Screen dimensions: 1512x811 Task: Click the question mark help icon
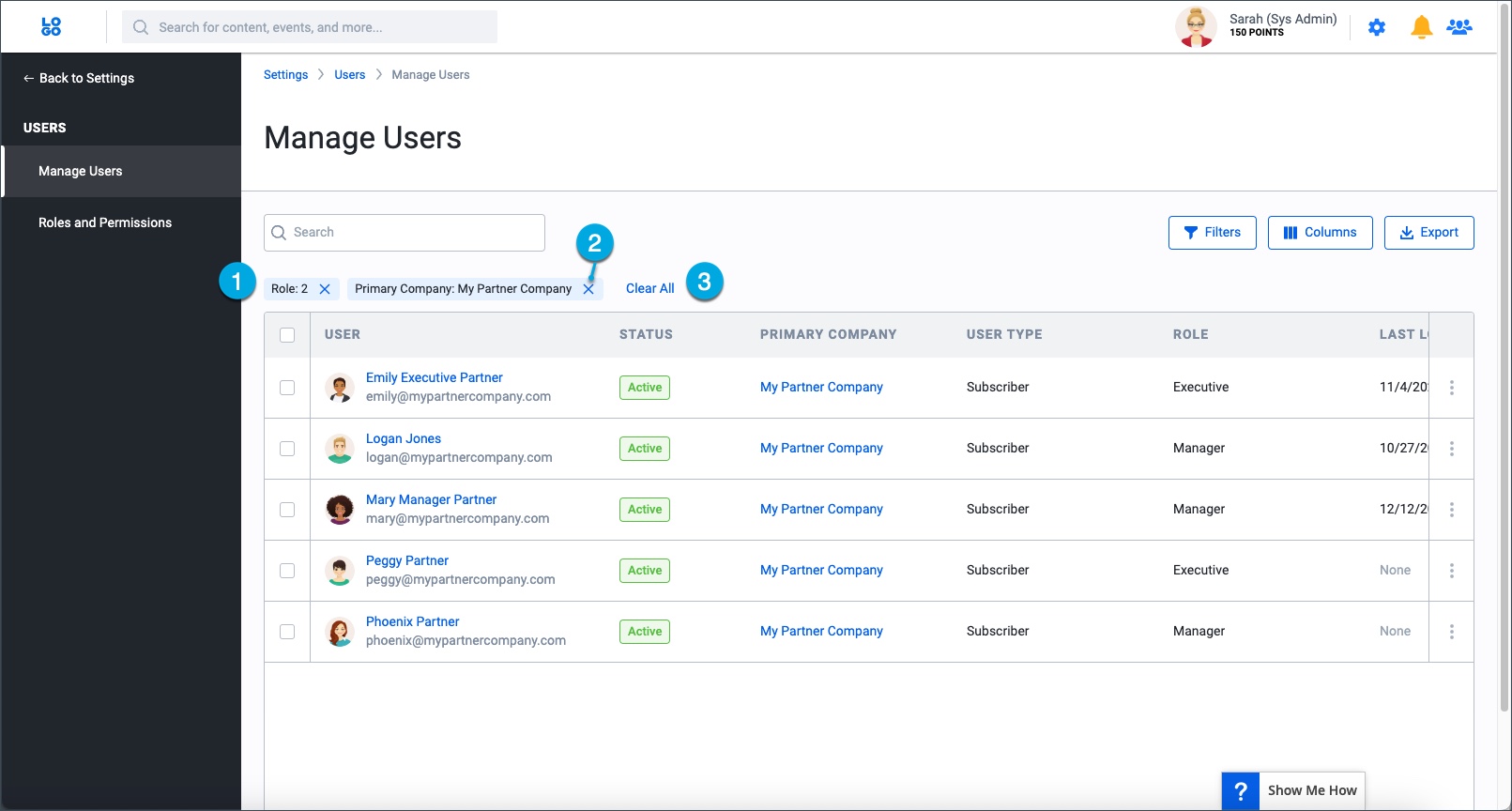(x=1240, y=791)
